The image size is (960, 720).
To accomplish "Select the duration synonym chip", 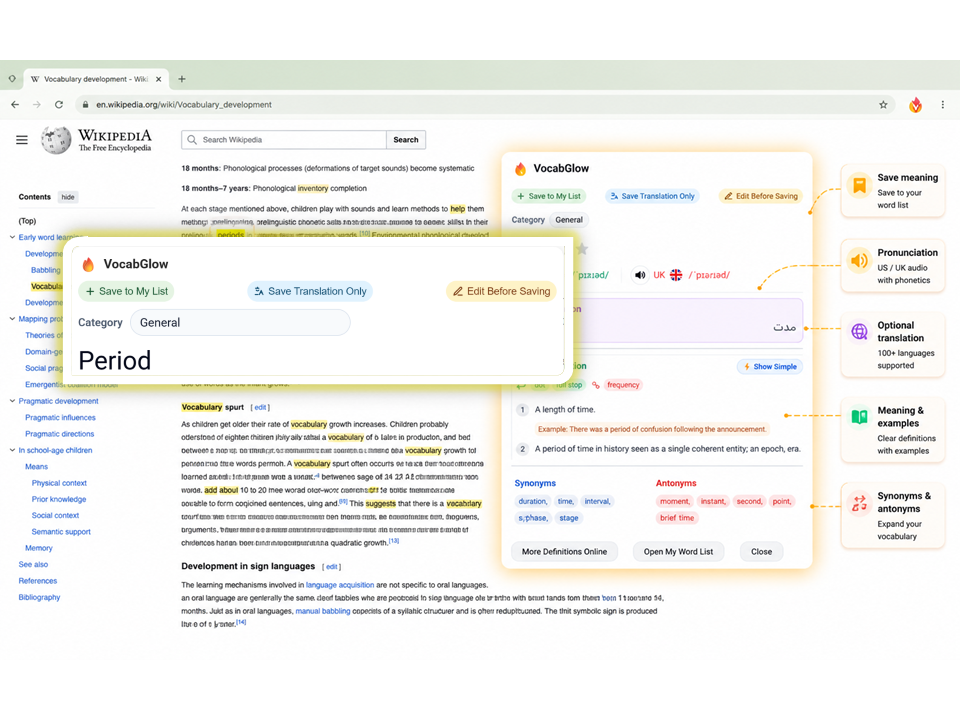I will pos(533,501).
